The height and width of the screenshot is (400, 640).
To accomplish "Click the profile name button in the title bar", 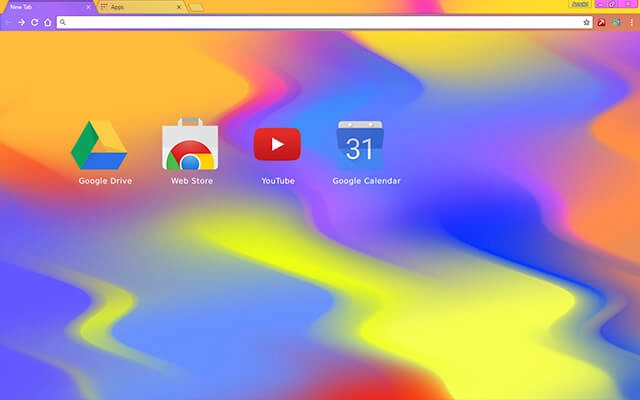I will coord(580,4).
